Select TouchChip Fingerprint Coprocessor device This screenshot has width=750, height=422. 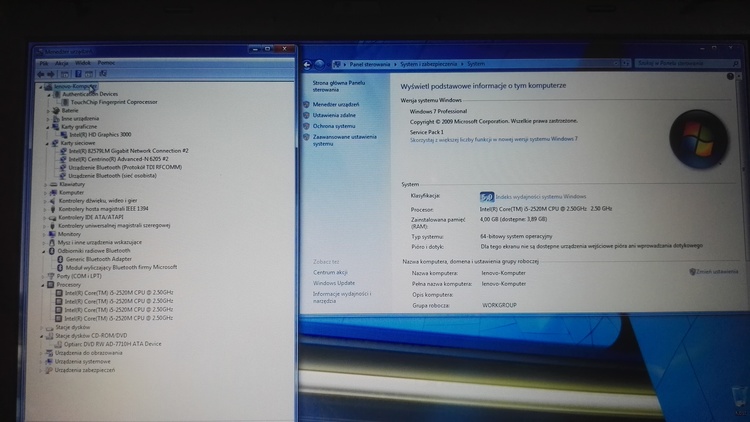pyautogui.click(x=114, y=102)
